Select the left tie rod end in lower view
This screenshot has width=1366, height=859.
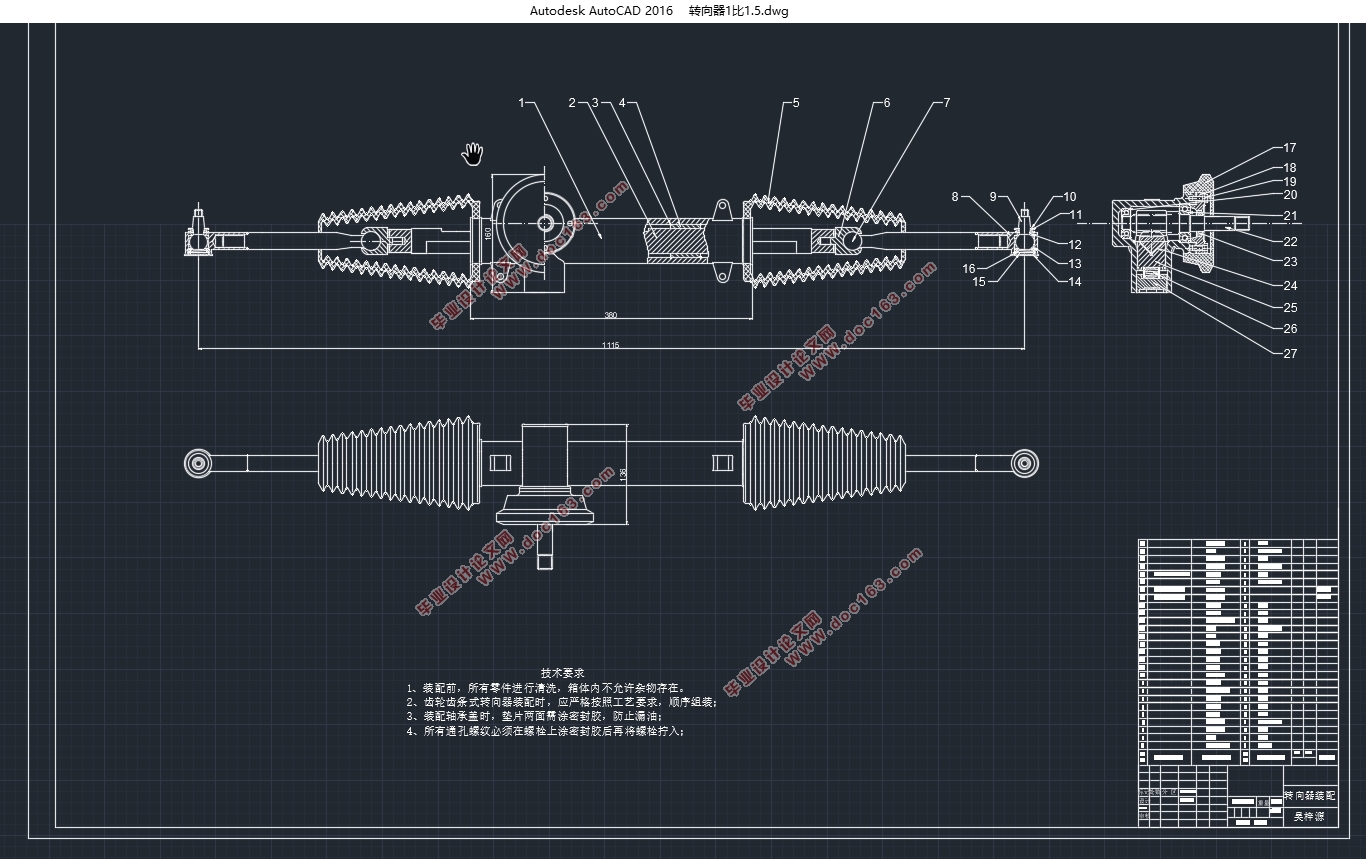(197, 462)
